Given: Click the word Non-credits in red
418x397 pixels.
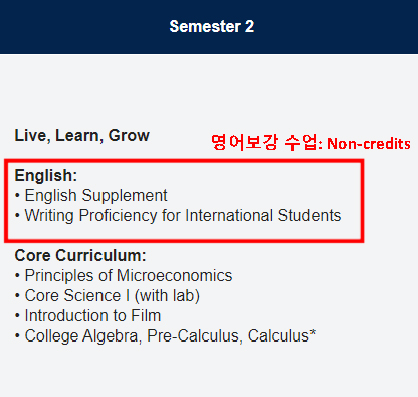Looking at the screenshot, I should [369, 144].
